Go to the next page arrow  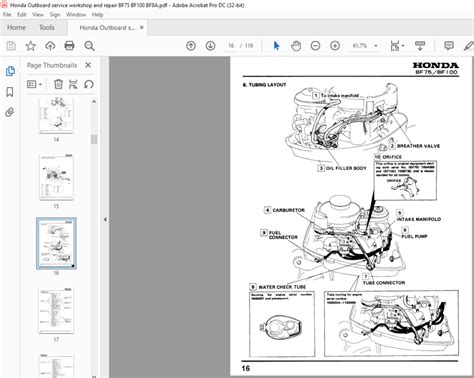210,46
